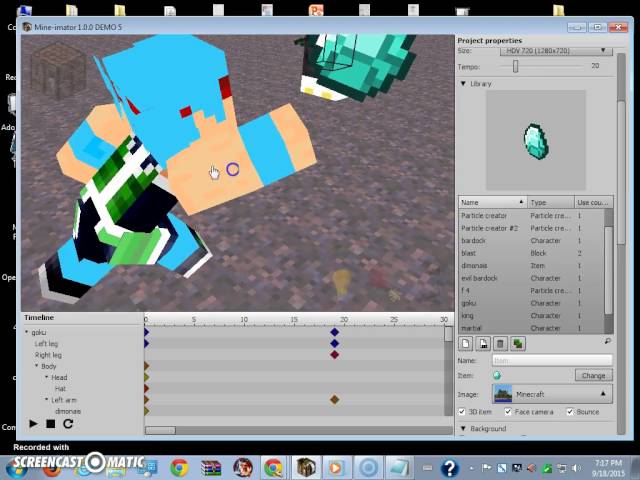This screenshot has width=640, height=480.
Task: Select the 'evil bardock' library row
Action: 531,278
